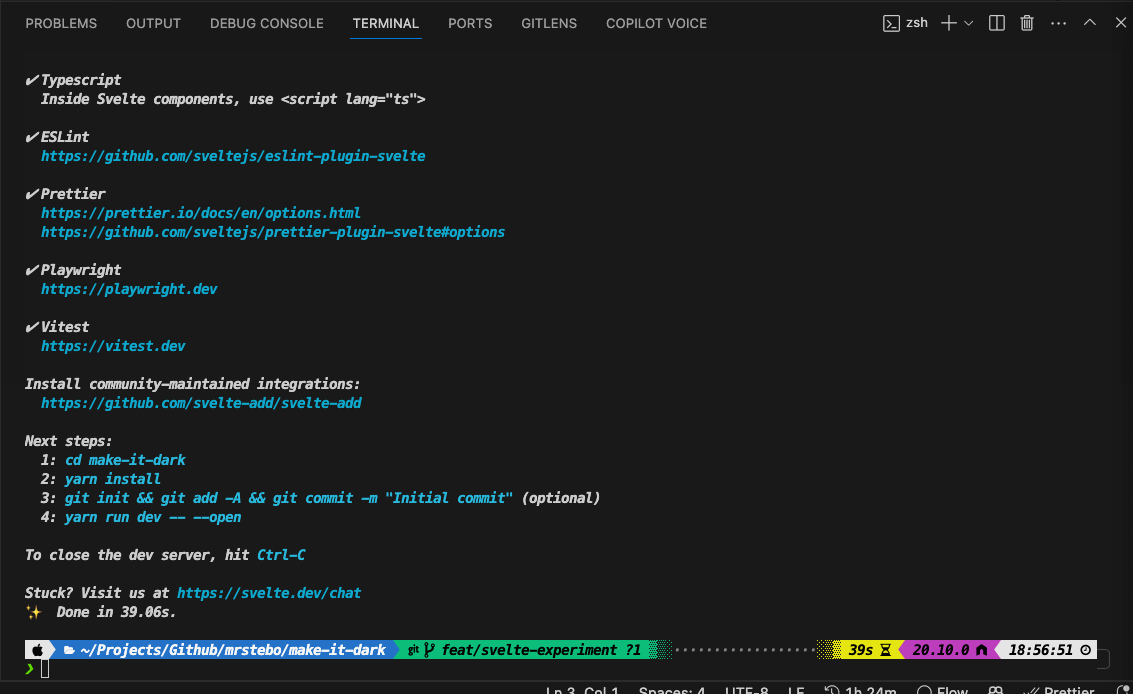Open the zsh terminal profile icon
The height and width of the screenshot is (694, 1133).
891,23
